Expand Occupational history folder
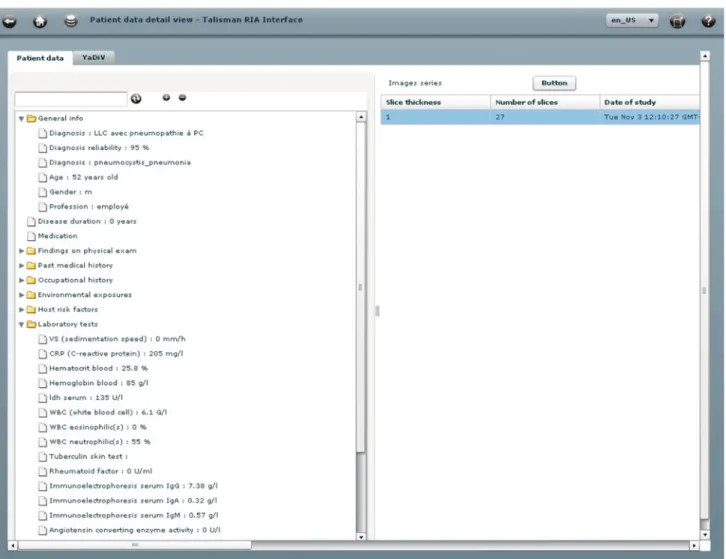The image size is (726, 559). [x=21, y=280]
